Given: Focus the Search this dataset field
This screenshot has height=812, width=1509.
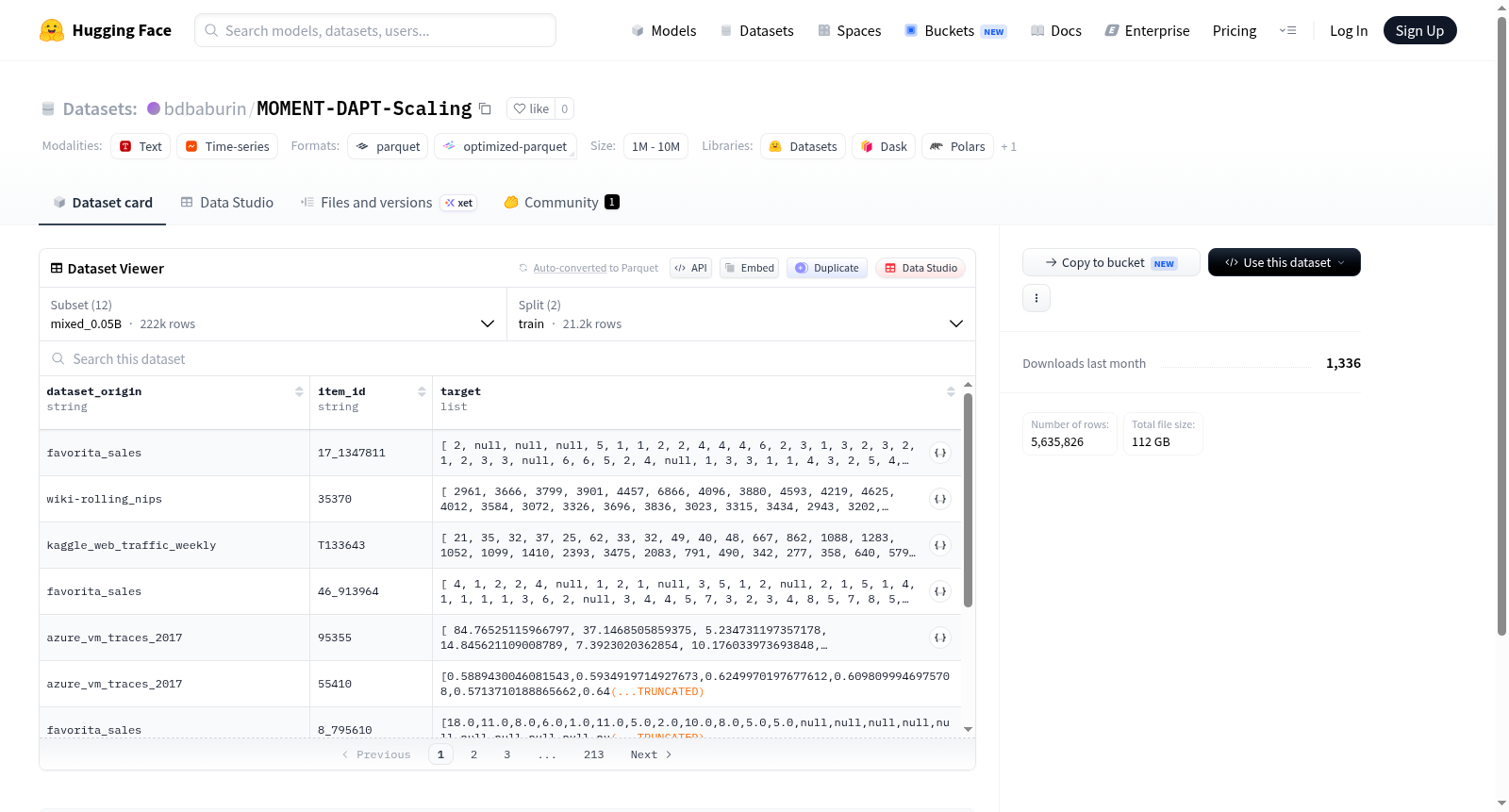Looking at the screenshot, I should pos(507,358).
